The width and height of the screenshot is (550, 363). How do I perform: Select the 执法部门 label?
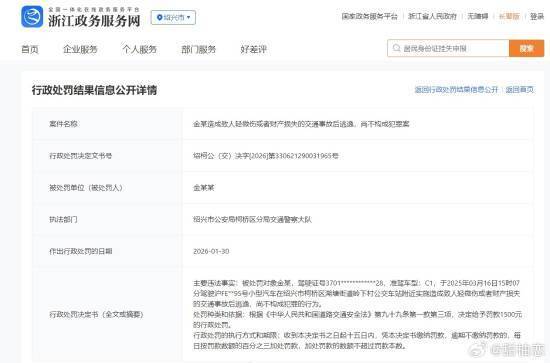[63, 220]
